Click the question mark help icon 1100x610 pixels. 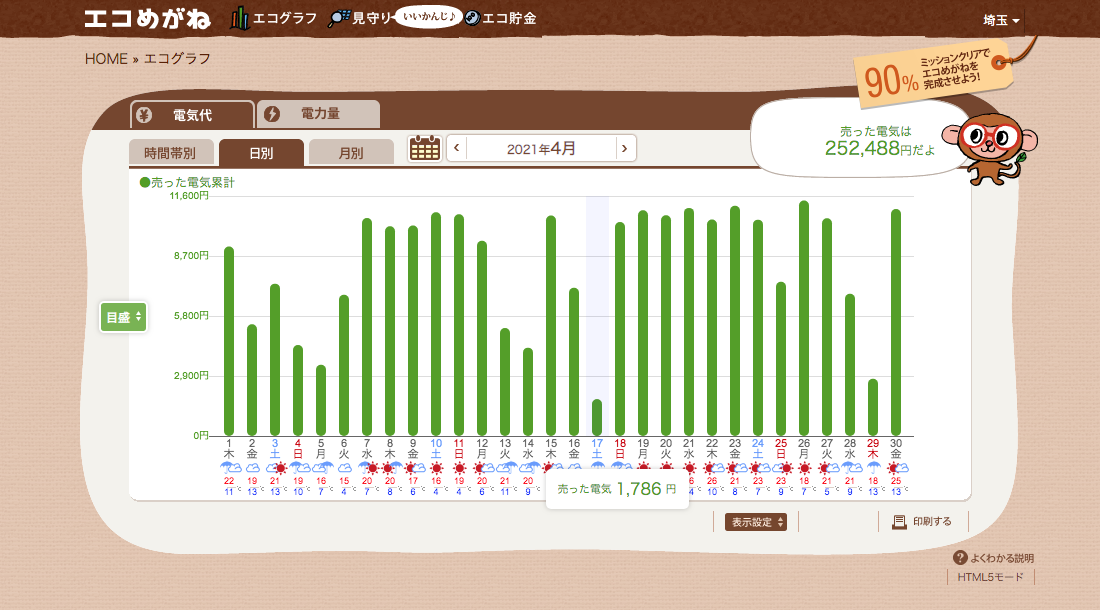click(x=960, y=558)
